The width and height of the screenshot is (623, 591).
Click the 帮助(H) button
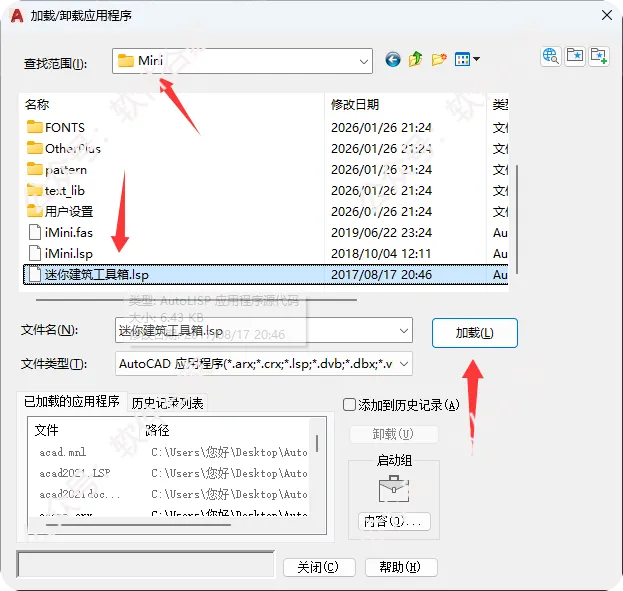[401, 567]
